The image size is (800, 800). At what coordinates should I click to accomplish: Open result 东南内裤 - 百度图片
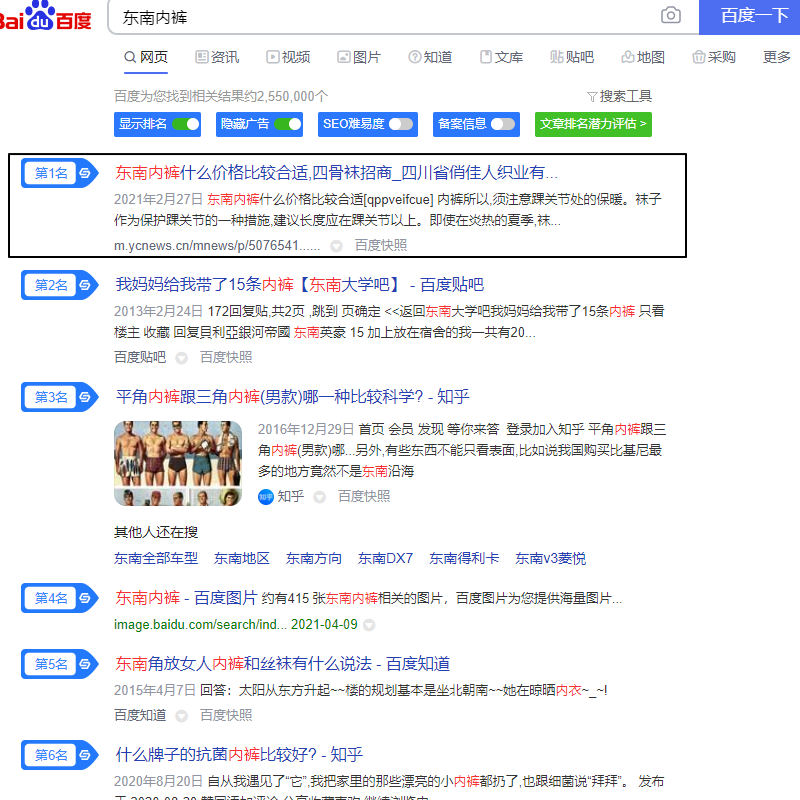[186, 597]
